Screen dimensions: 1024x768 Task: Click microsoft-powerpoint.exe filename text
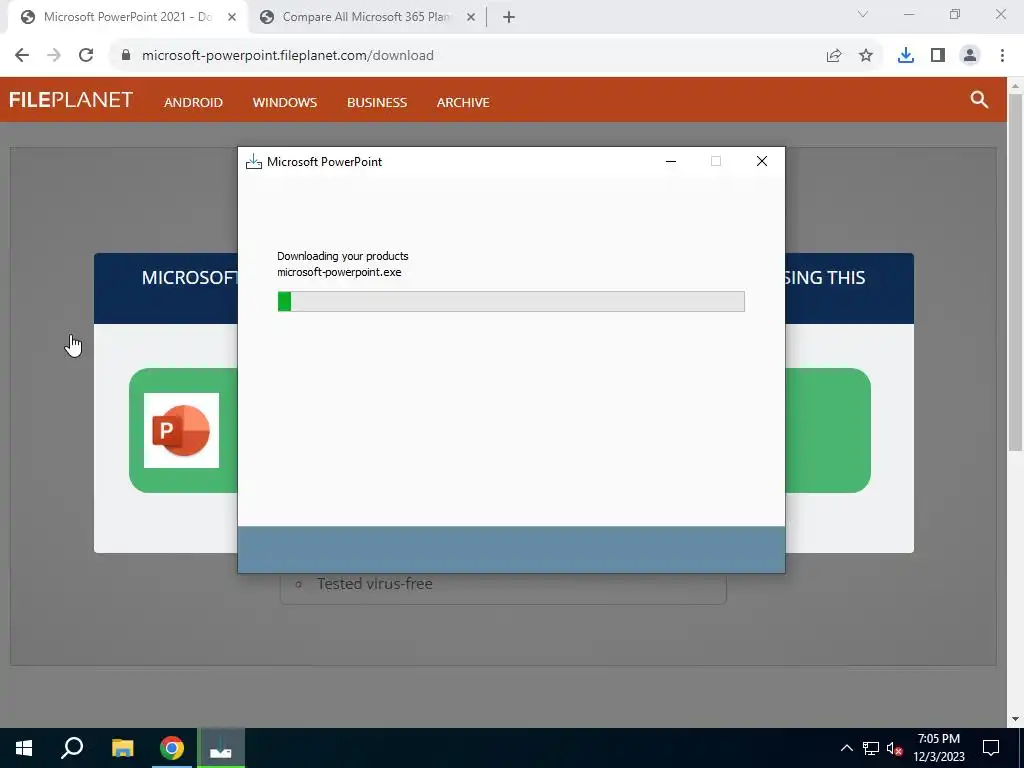339,272
